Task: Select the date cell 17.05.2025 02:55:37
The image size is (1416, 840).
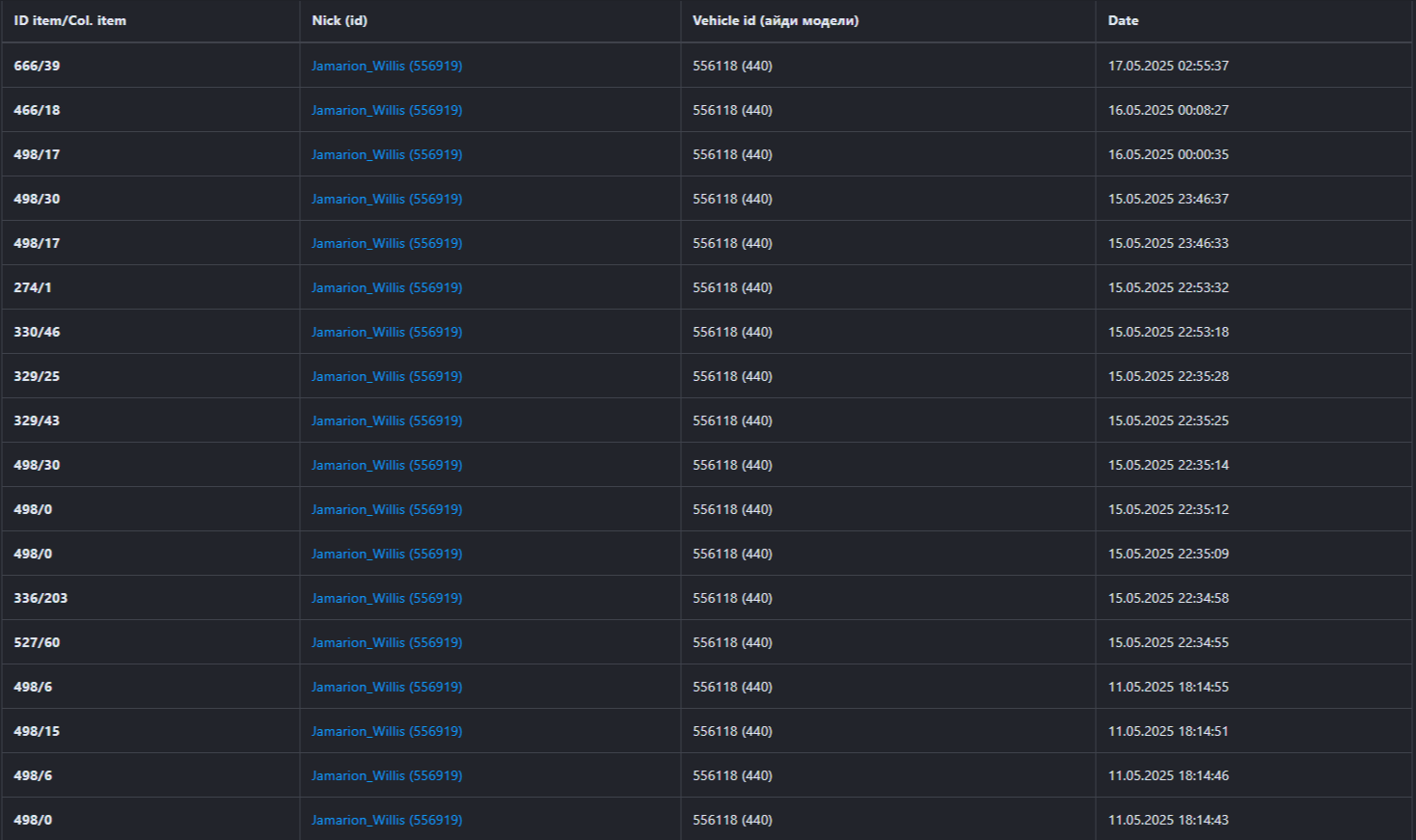Action: 1168,66
